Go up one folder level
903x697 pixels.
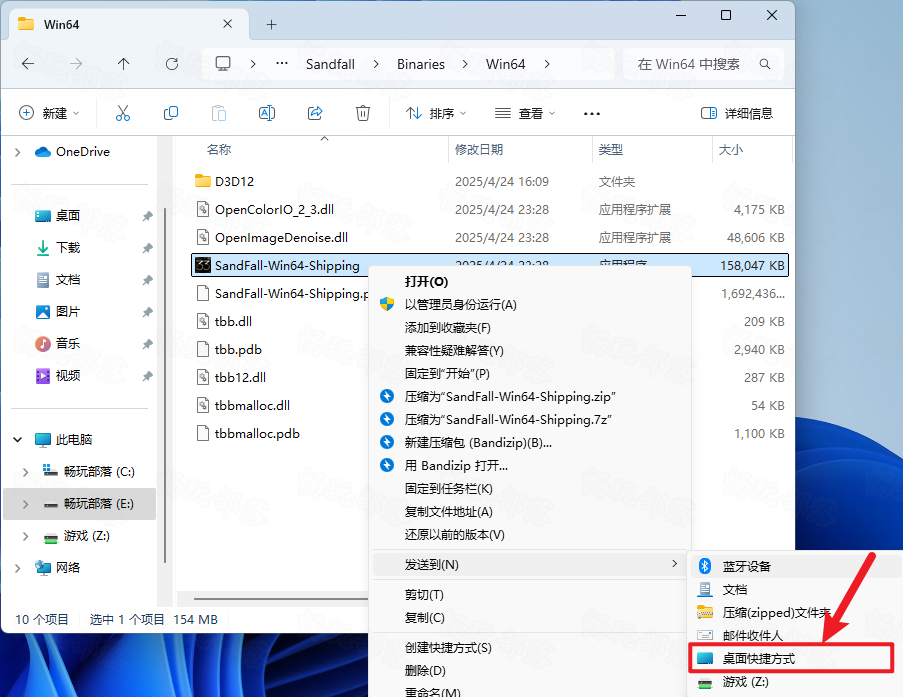[x=123, y=64]
